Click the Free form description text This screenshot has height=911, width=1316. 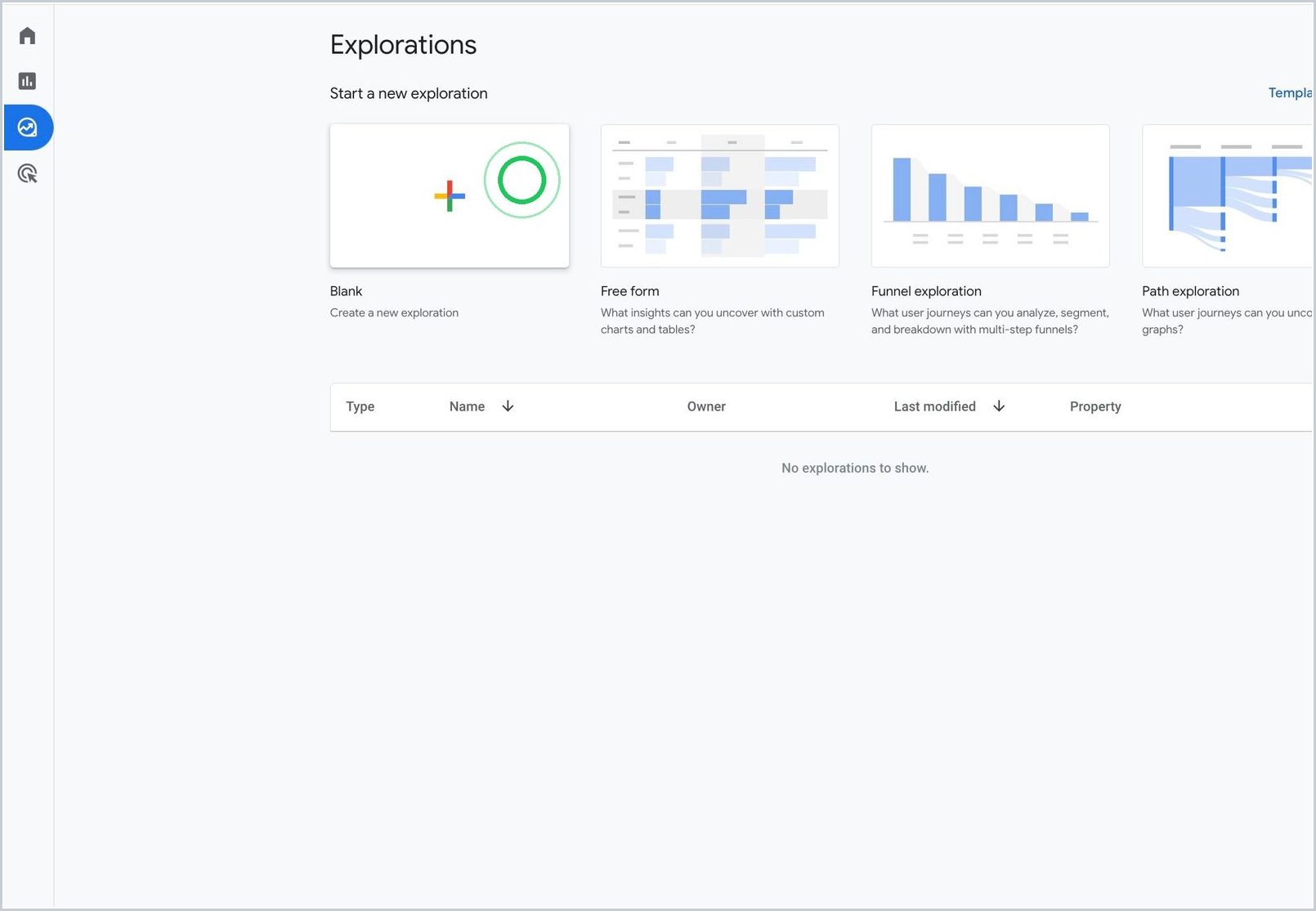(x=712, y=321)
